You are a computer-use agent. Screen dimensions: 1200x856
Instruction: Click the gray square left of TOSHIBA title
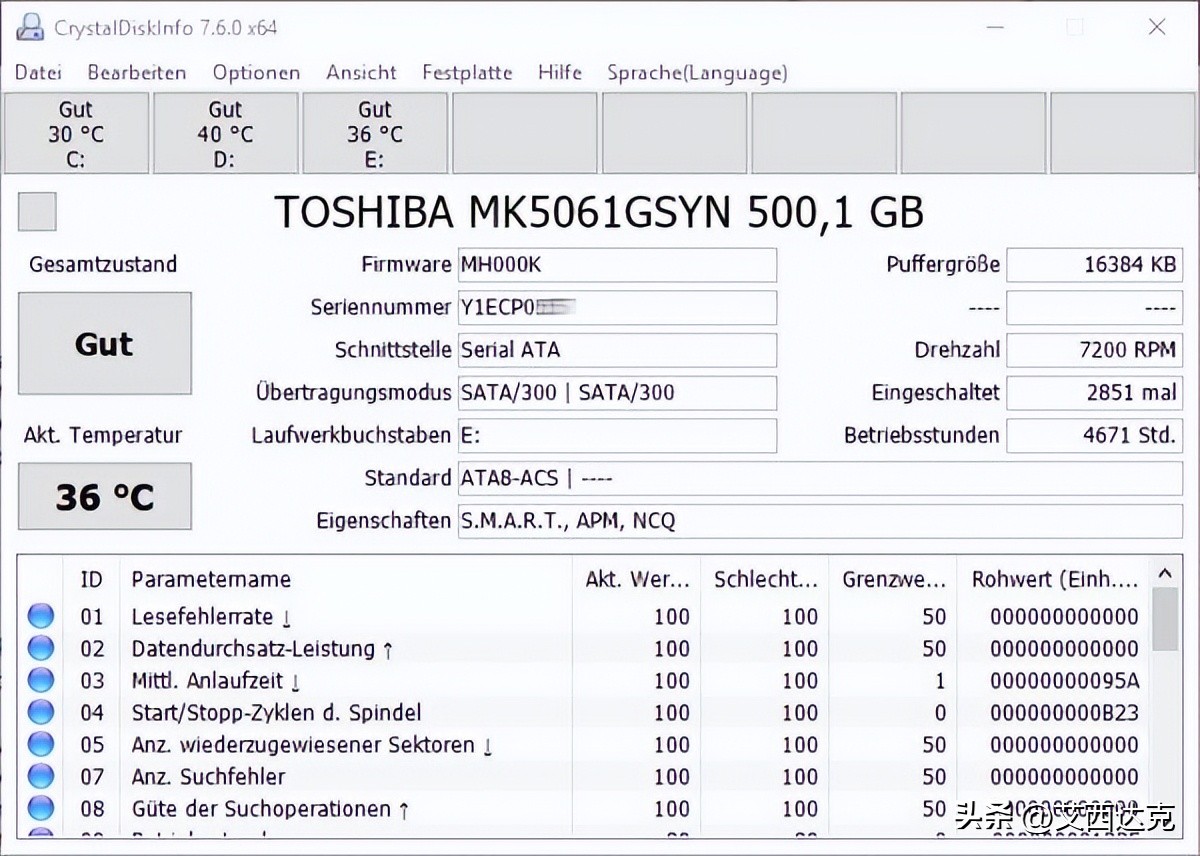[x=37, y=212]
